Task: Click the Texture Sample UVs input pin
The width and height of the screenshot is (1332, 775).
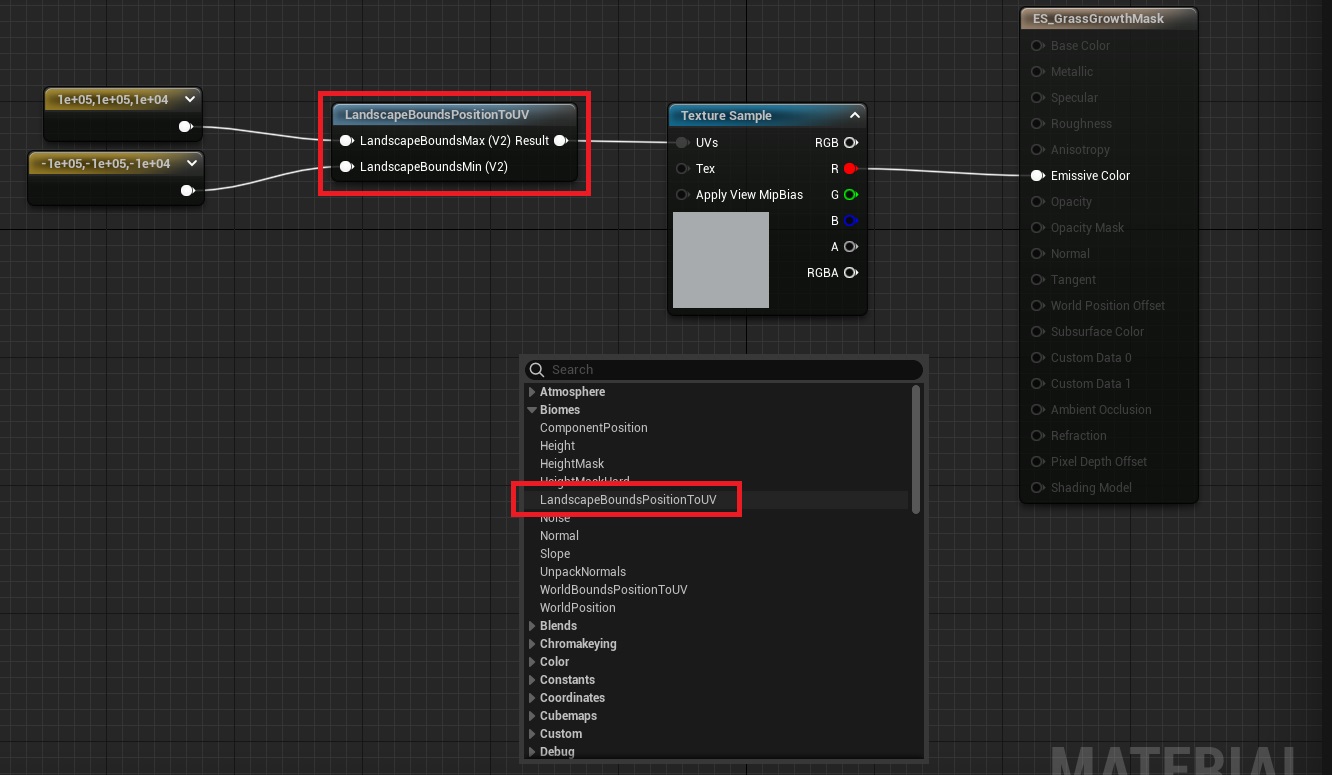Action: [x=682, y=143]
